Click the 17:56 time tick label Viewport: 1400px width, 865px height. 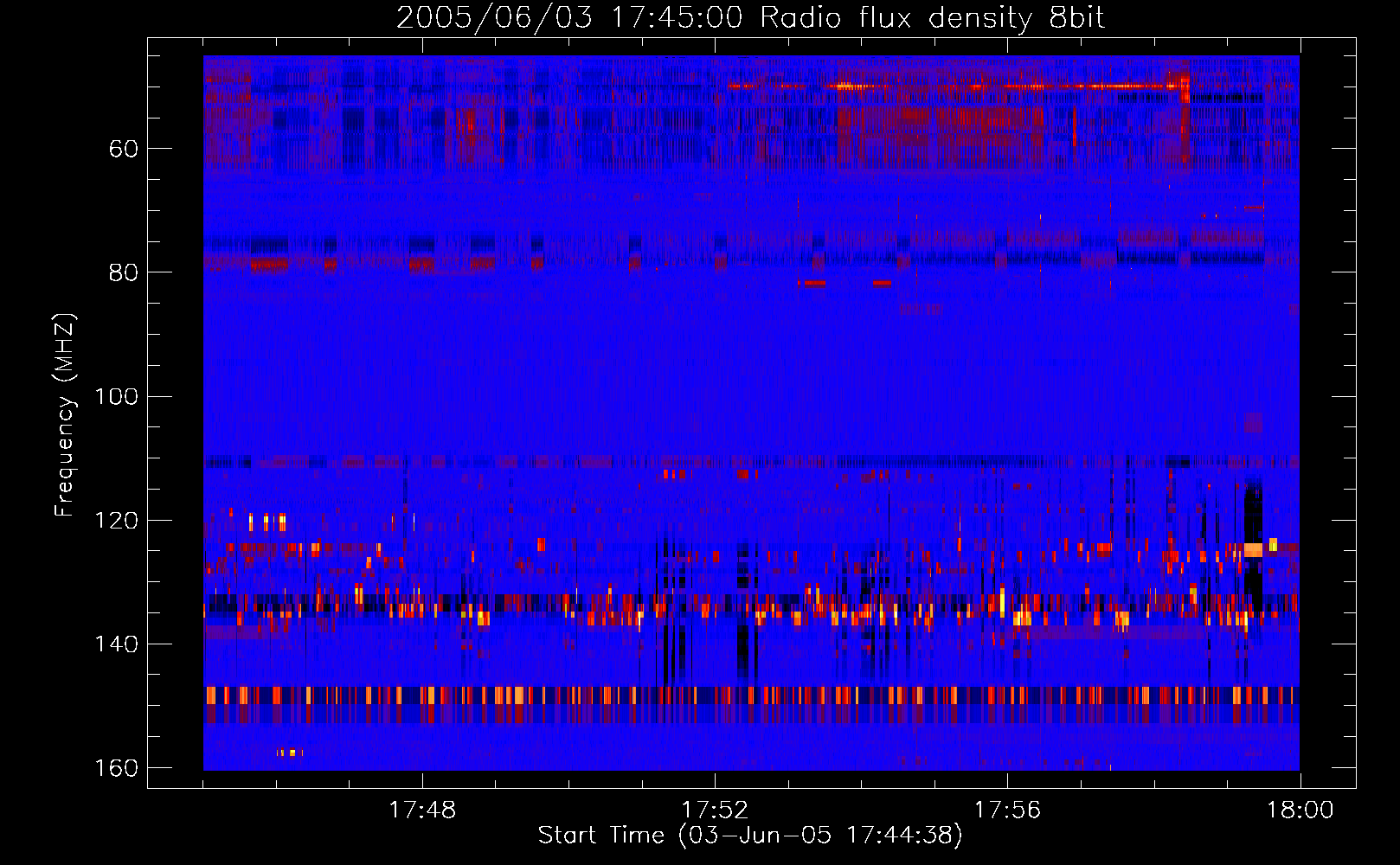(1007, 811)
